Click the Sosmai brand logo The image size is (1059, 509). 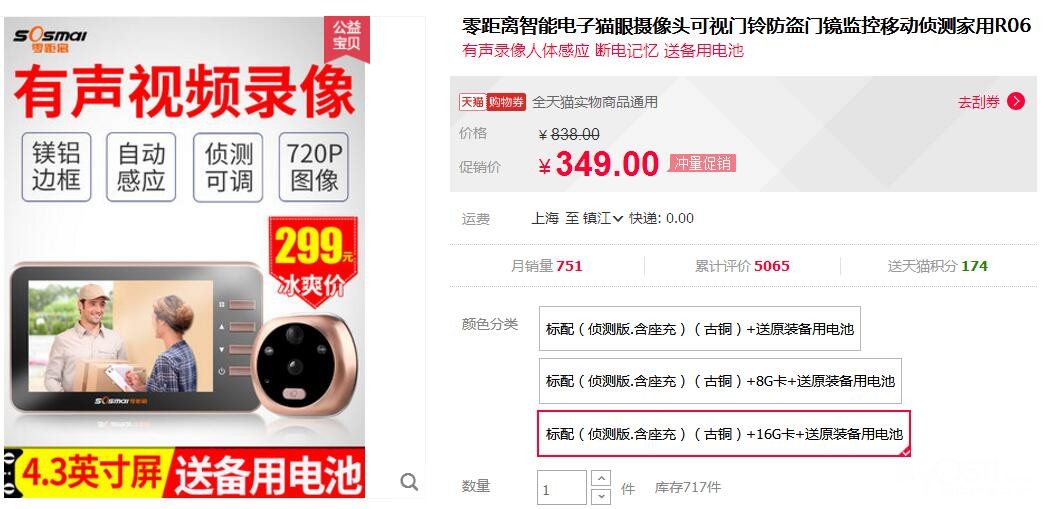coord(50,40)
